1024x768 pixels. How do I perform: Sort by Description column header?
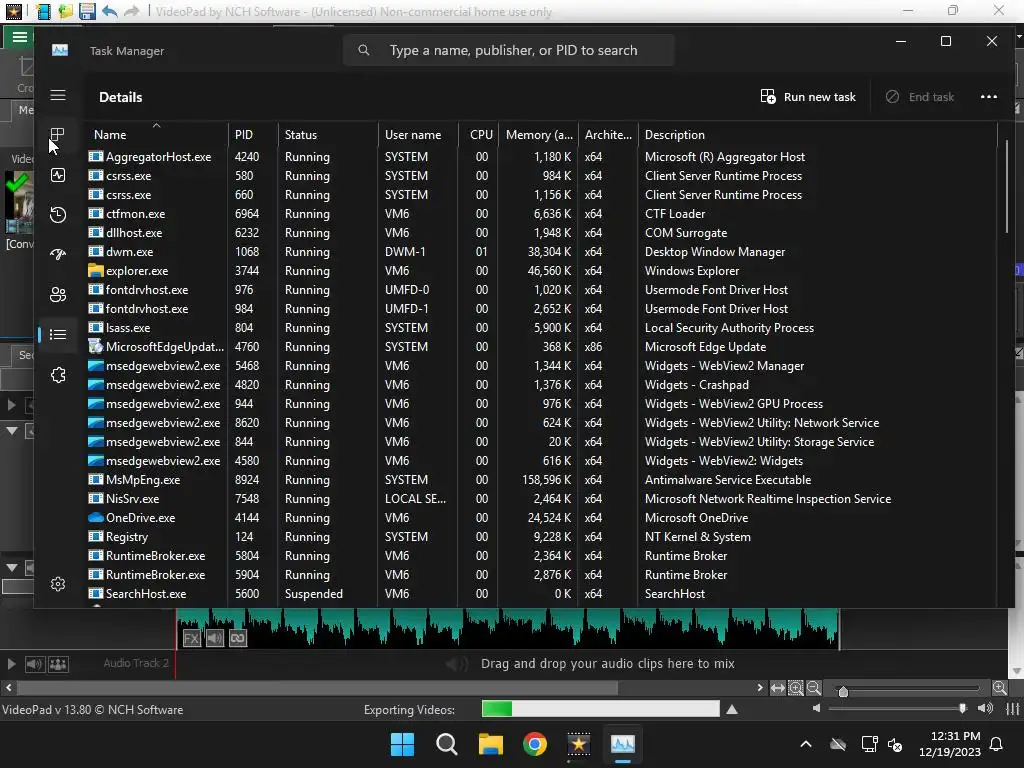818,135
